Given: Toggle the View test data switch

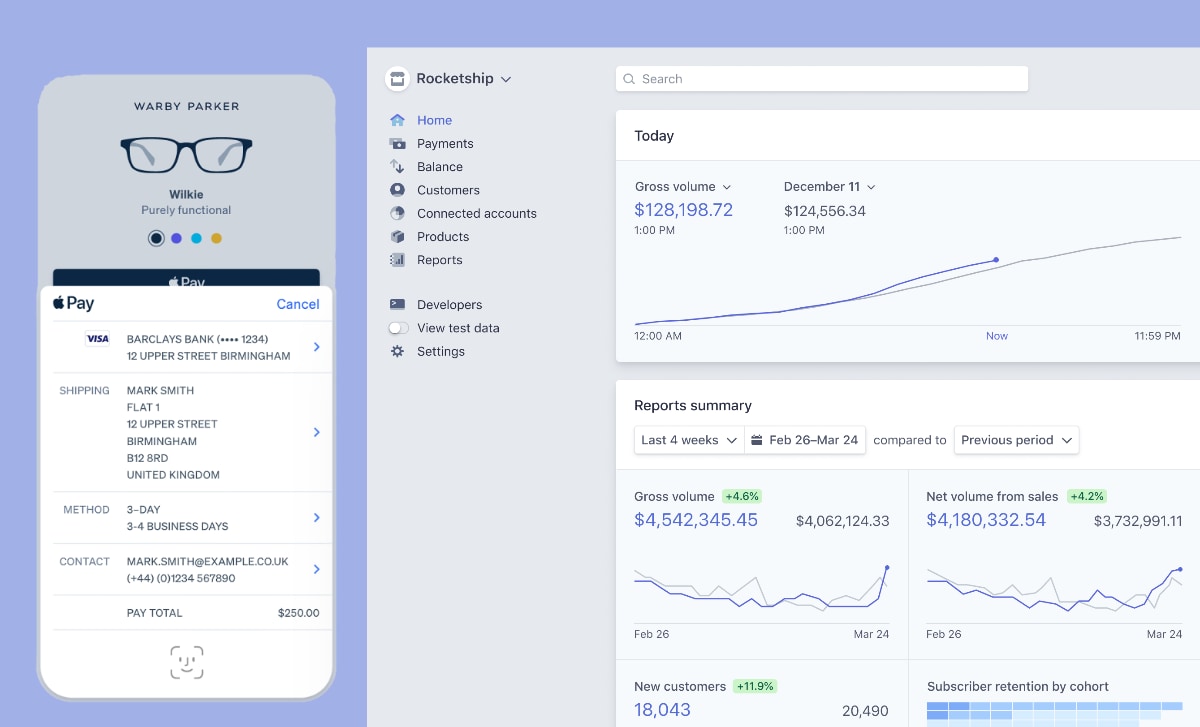Looking at the screenshot, I should (399, 328).
